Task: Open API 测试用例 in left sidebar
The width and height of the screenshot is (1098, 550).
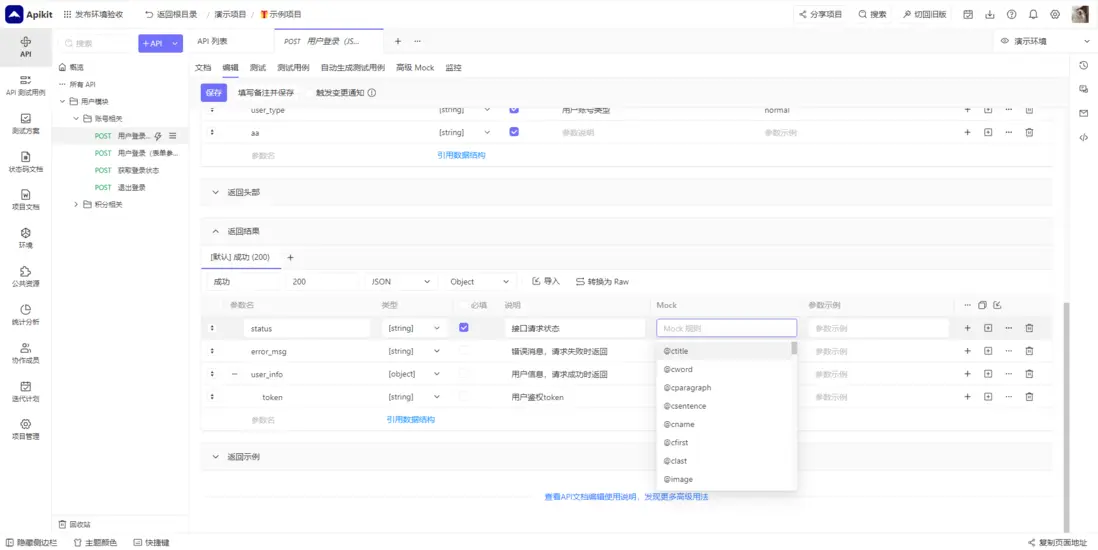Action: coord(25,85)
